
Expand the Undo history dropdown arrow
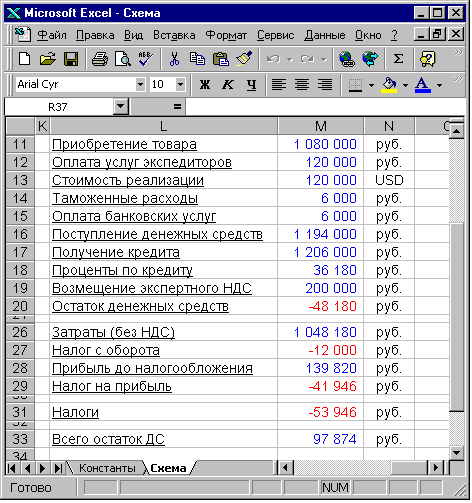pyautogui.click(x=290, y=60)
